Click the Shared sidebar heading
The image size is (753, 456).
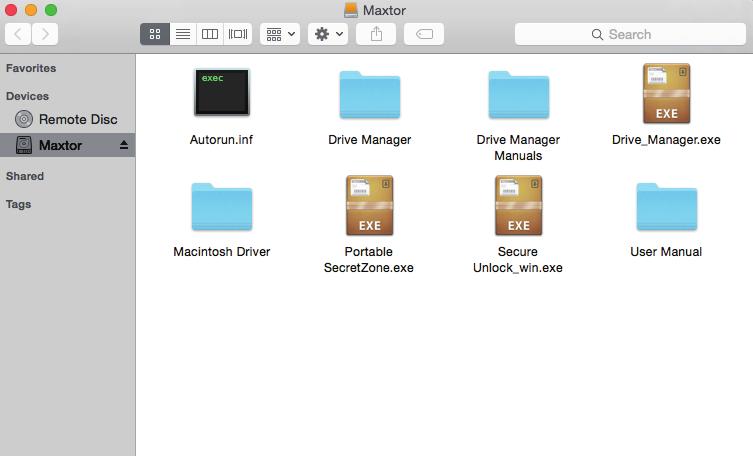tap(25, 176)
